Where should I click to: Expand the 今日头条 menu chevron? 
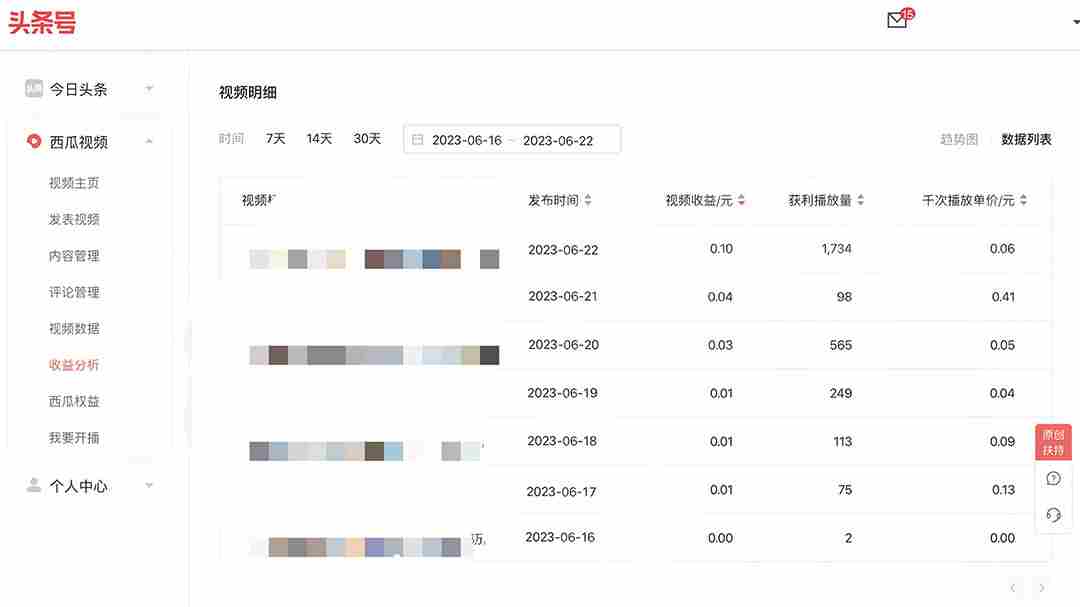pyautogui.click(x=149, y=89)
